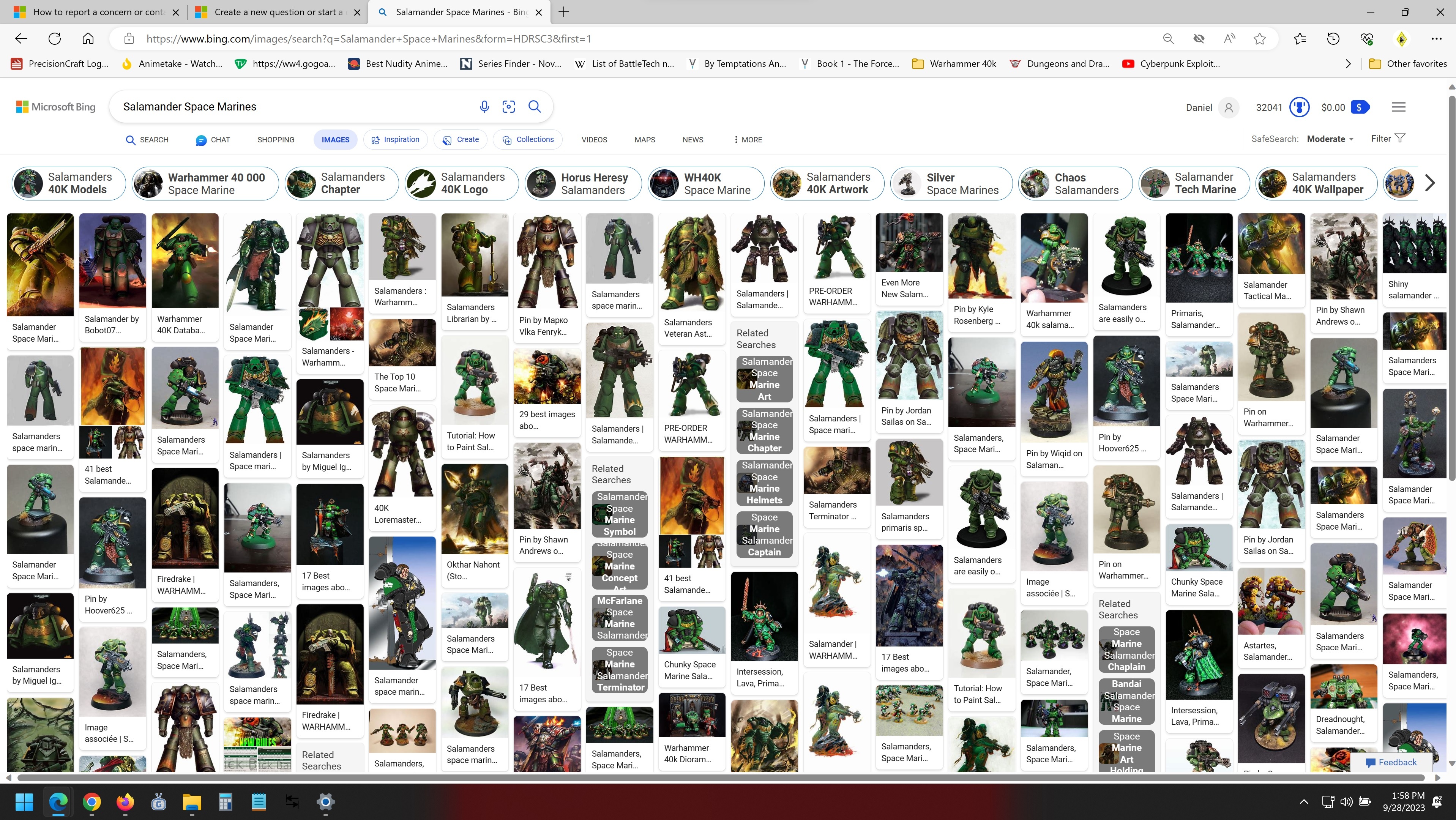
Task: Switch to the VIDEOS tab
Action: click(594, 140)
